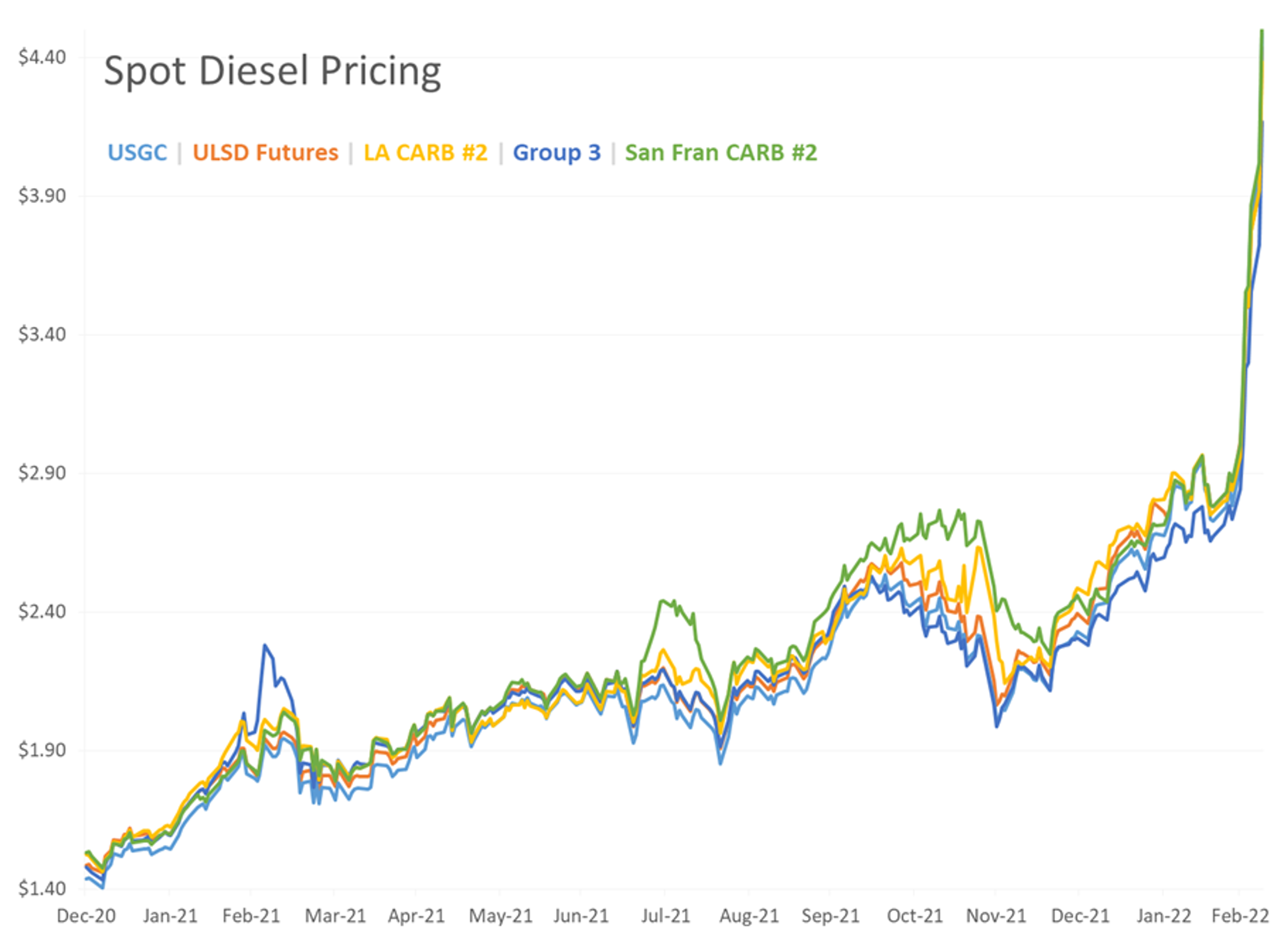Click the Jan-21 x-axis label
The height and width of the screenshot is (933, 1288).
tap(170, 916)
